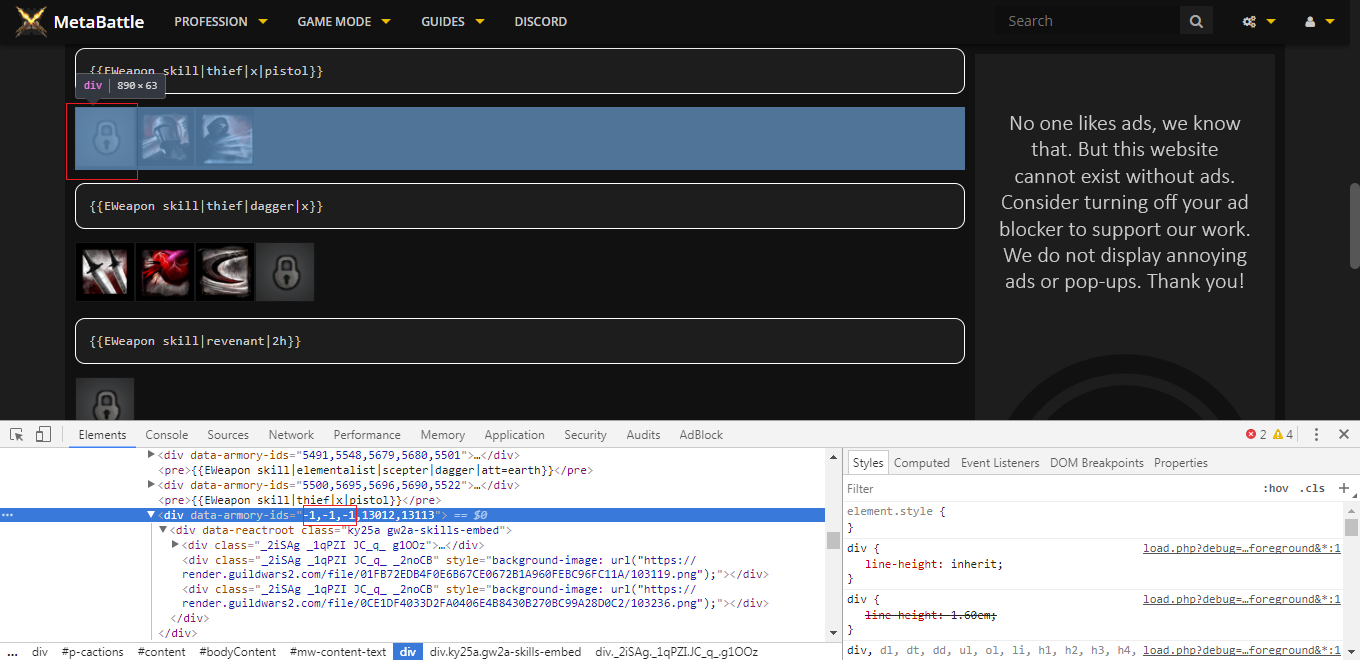Open load.php link beside line-height inherit
The width and height of the screenshot is (1360, 660).
(x=1241, y=548)
